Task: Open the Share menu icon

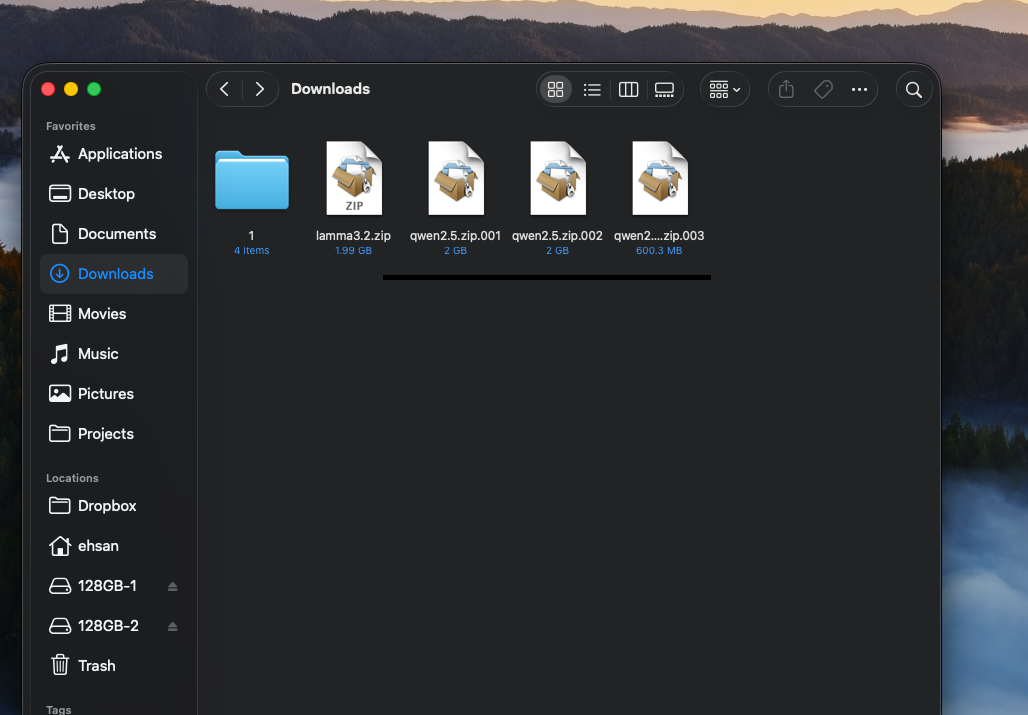Action: 786,89
